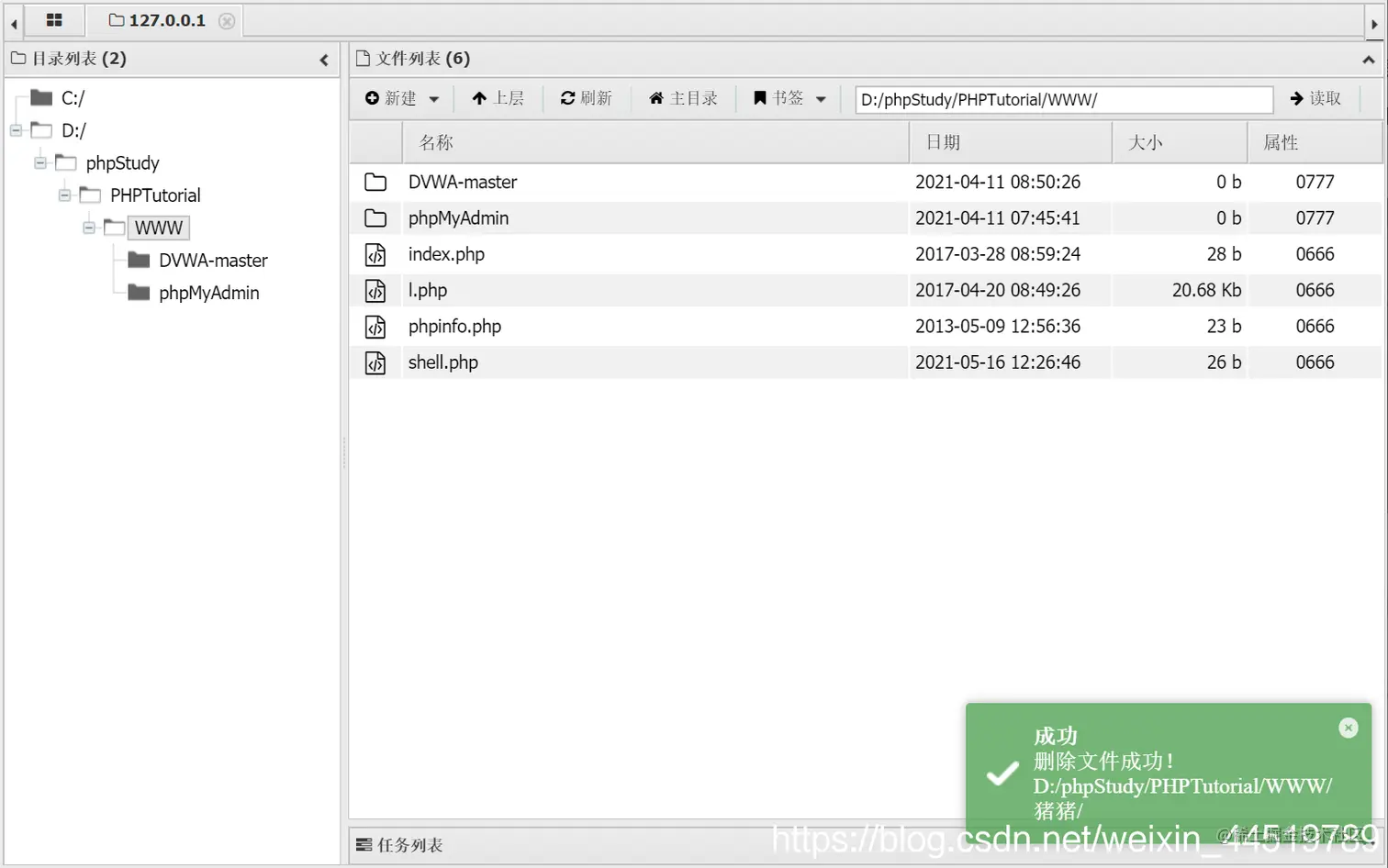Click the 读取 read button

(1315, 98)
